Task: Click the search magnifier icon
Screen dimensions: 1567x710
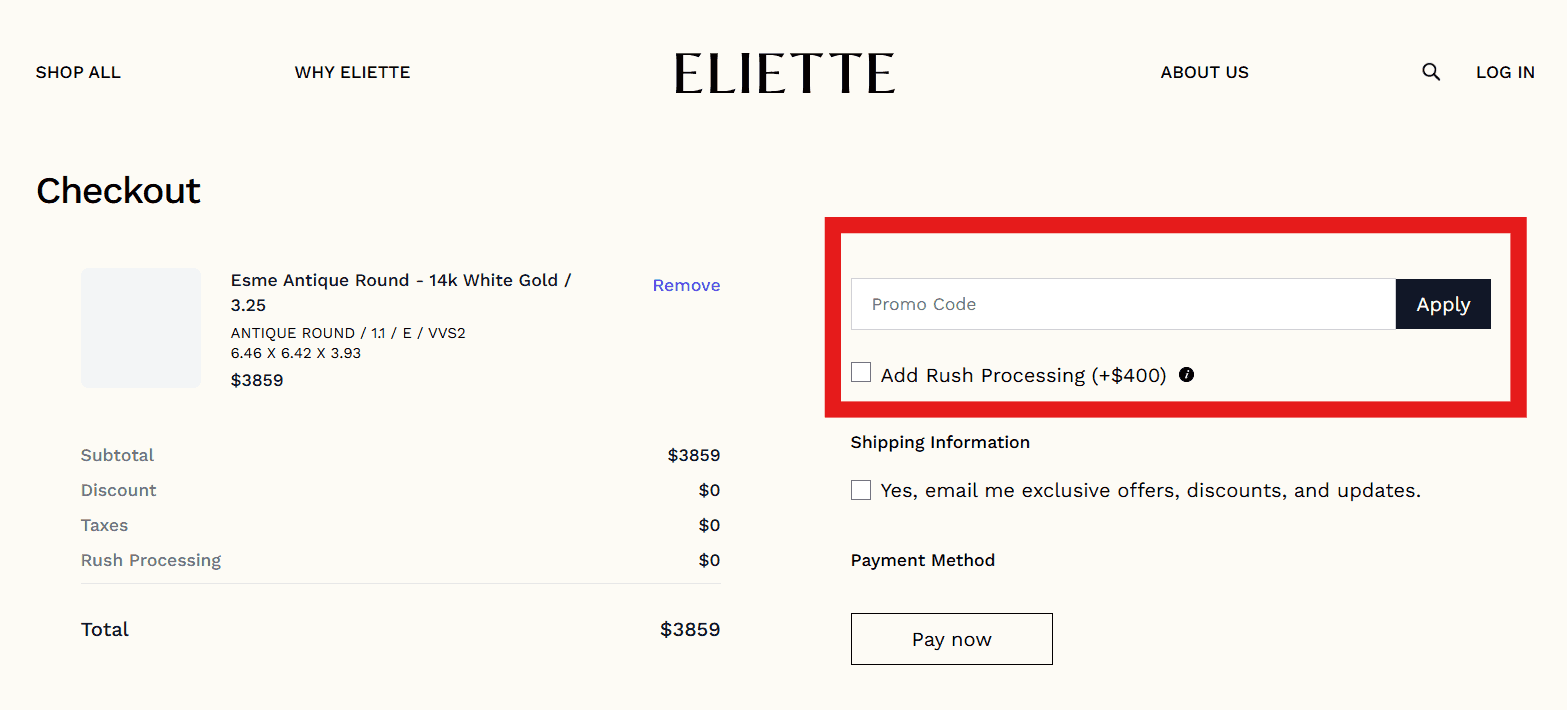Action: pyautogui.click(x=1431, y=72)
